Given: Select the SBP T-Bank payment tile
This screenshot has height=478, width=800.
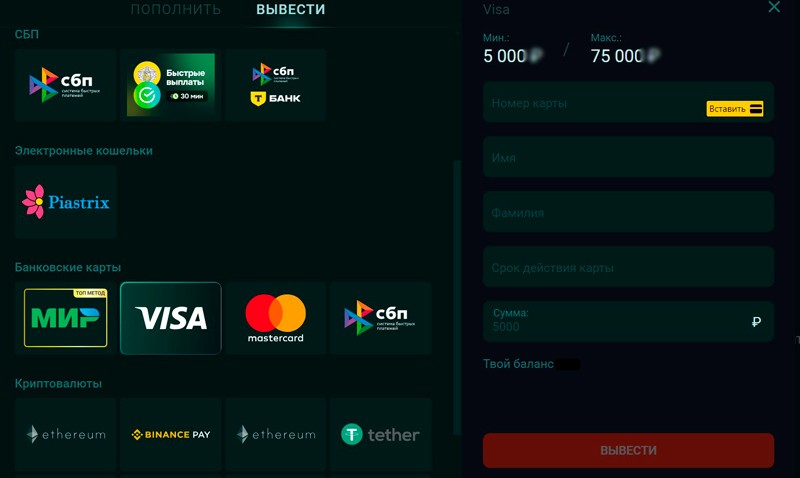Looking at the screenshot, I should coord(276,85).
